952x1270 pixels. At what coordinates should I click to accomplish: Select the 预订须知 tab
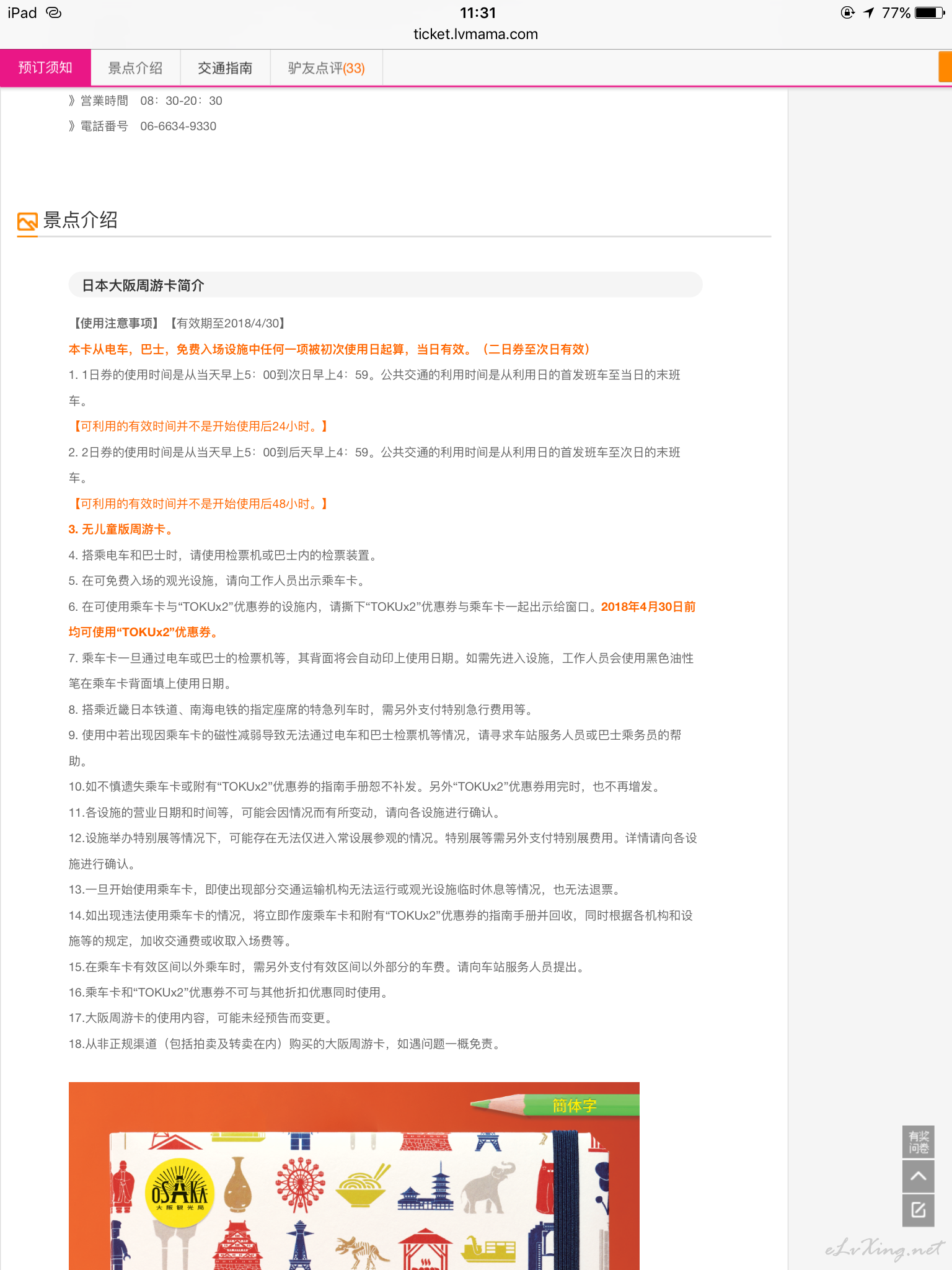[x=45, y=68]
